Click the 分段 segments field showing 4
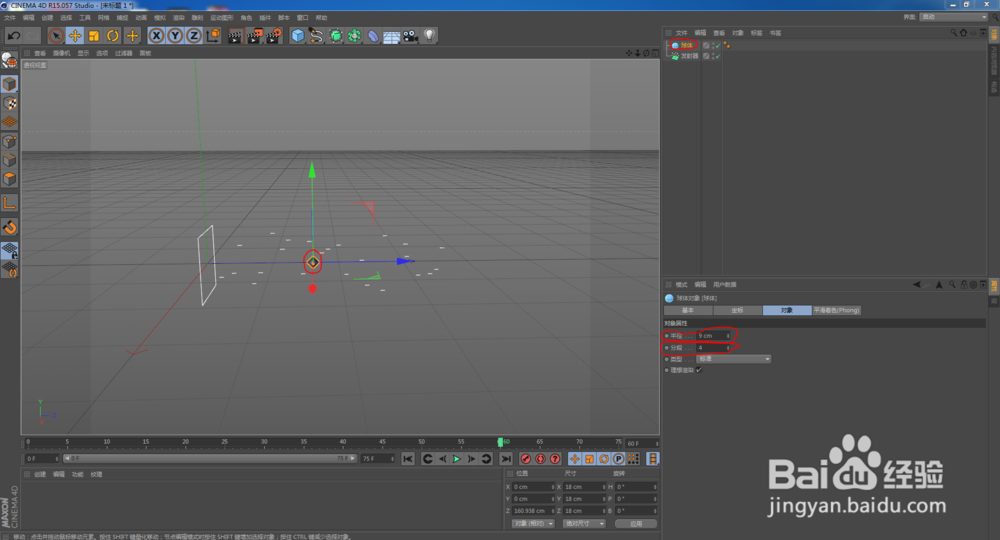This screenshot has width=1000, height=540. pyautogui.click(x=713, y=347)
